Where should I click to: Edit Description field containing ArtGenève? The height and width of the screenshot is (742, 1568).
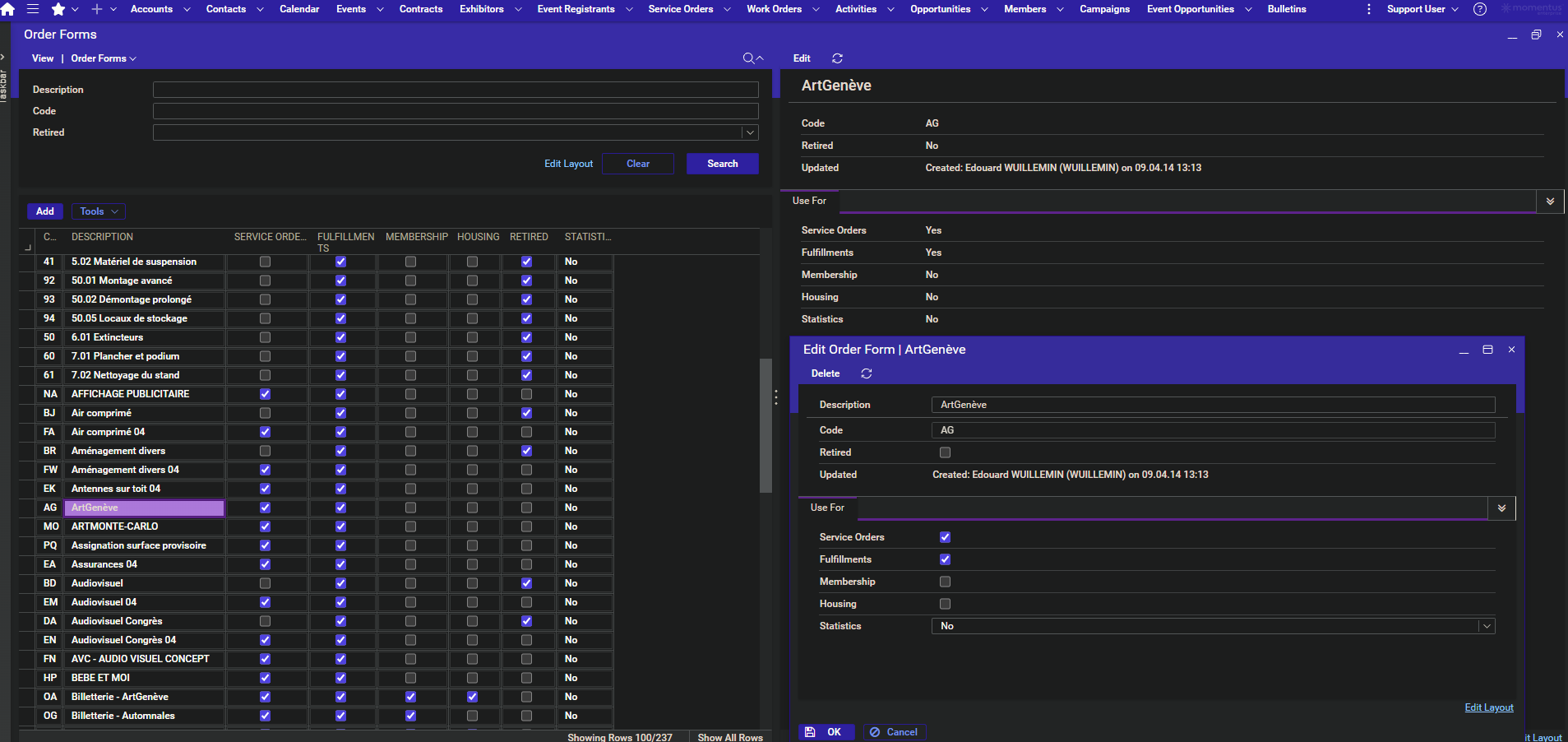click(1214, 405)
